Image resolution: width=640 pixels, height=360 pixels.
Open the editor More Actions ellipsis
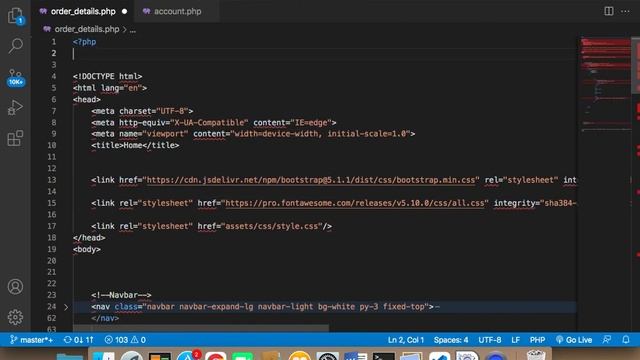(625, 11)
